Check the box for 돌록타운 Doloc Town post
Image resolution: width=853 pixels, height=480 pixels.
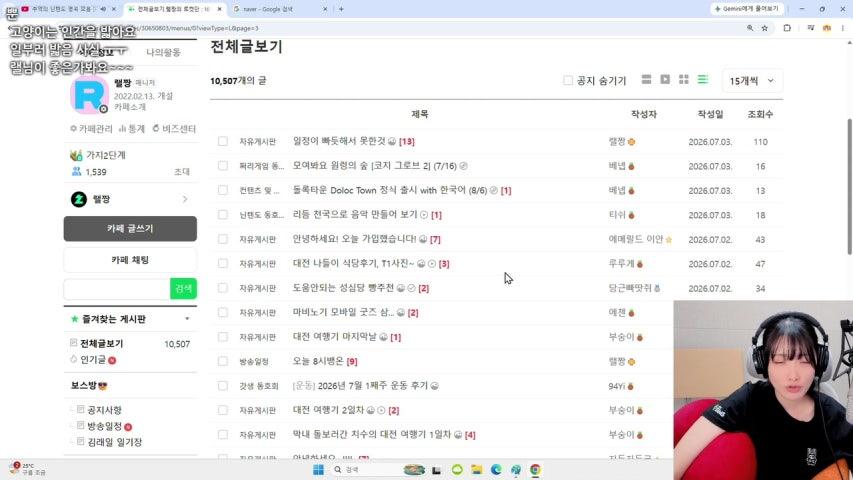[x=222, y=190]
